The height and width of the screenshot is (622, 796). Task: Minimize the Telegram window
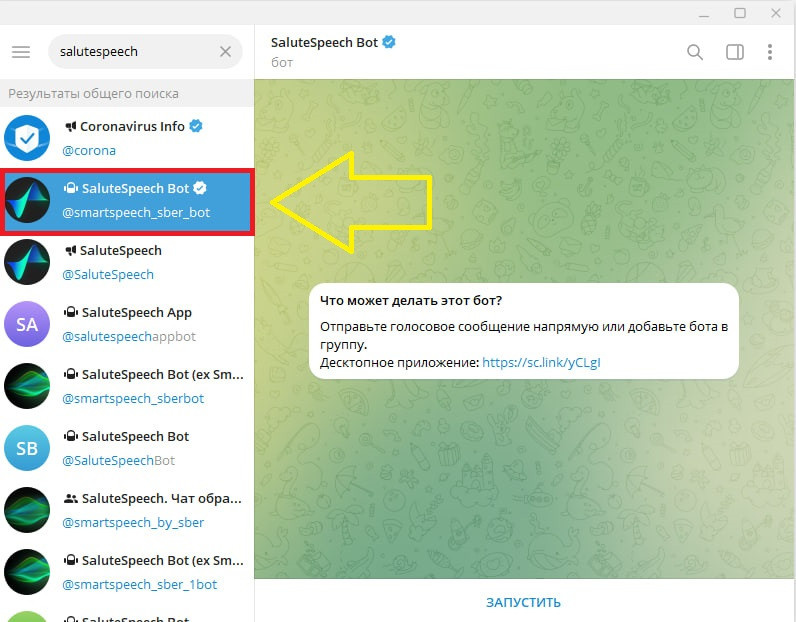704,14
